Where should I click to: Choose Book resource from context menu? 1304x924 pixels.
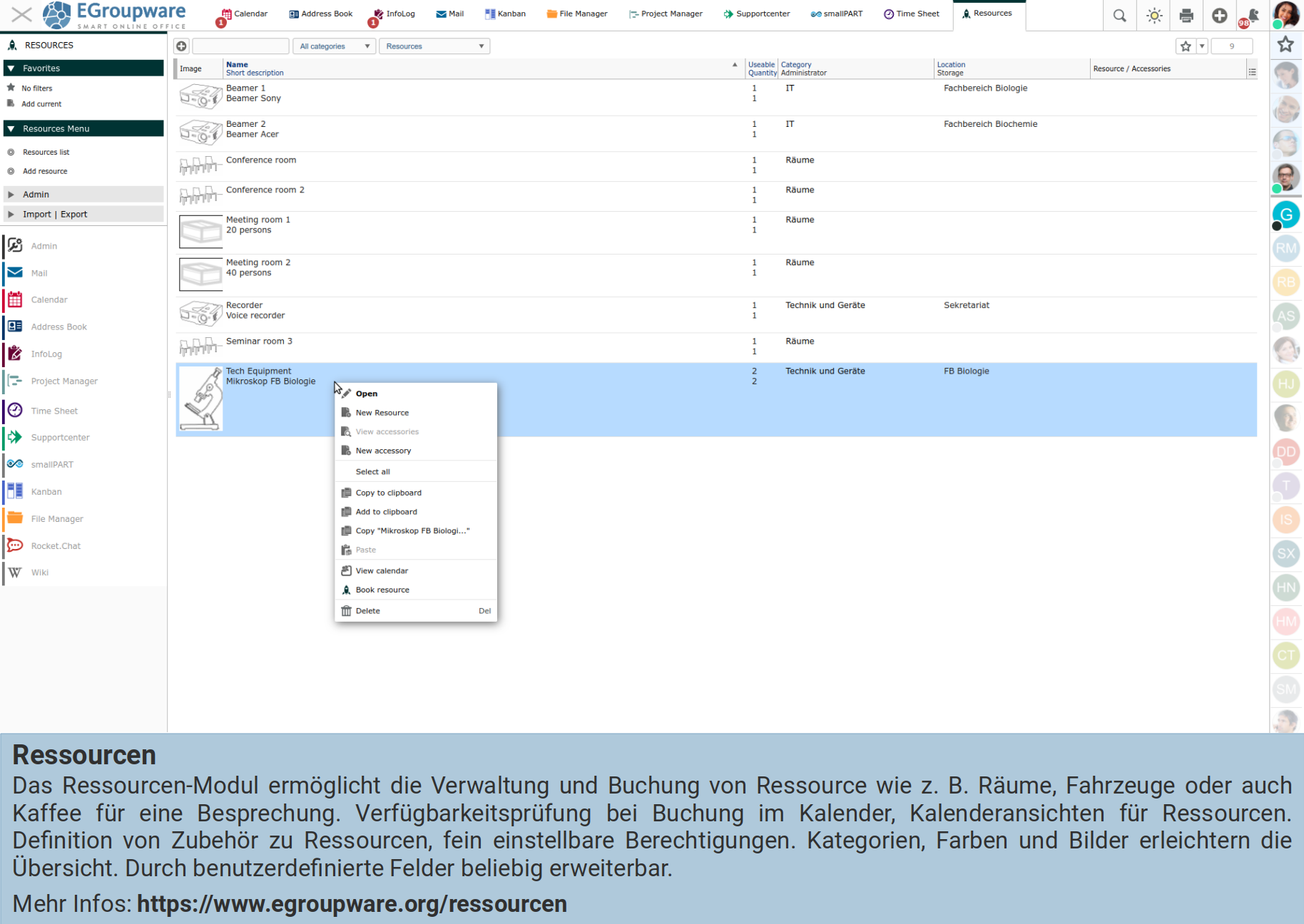[382, 590]
